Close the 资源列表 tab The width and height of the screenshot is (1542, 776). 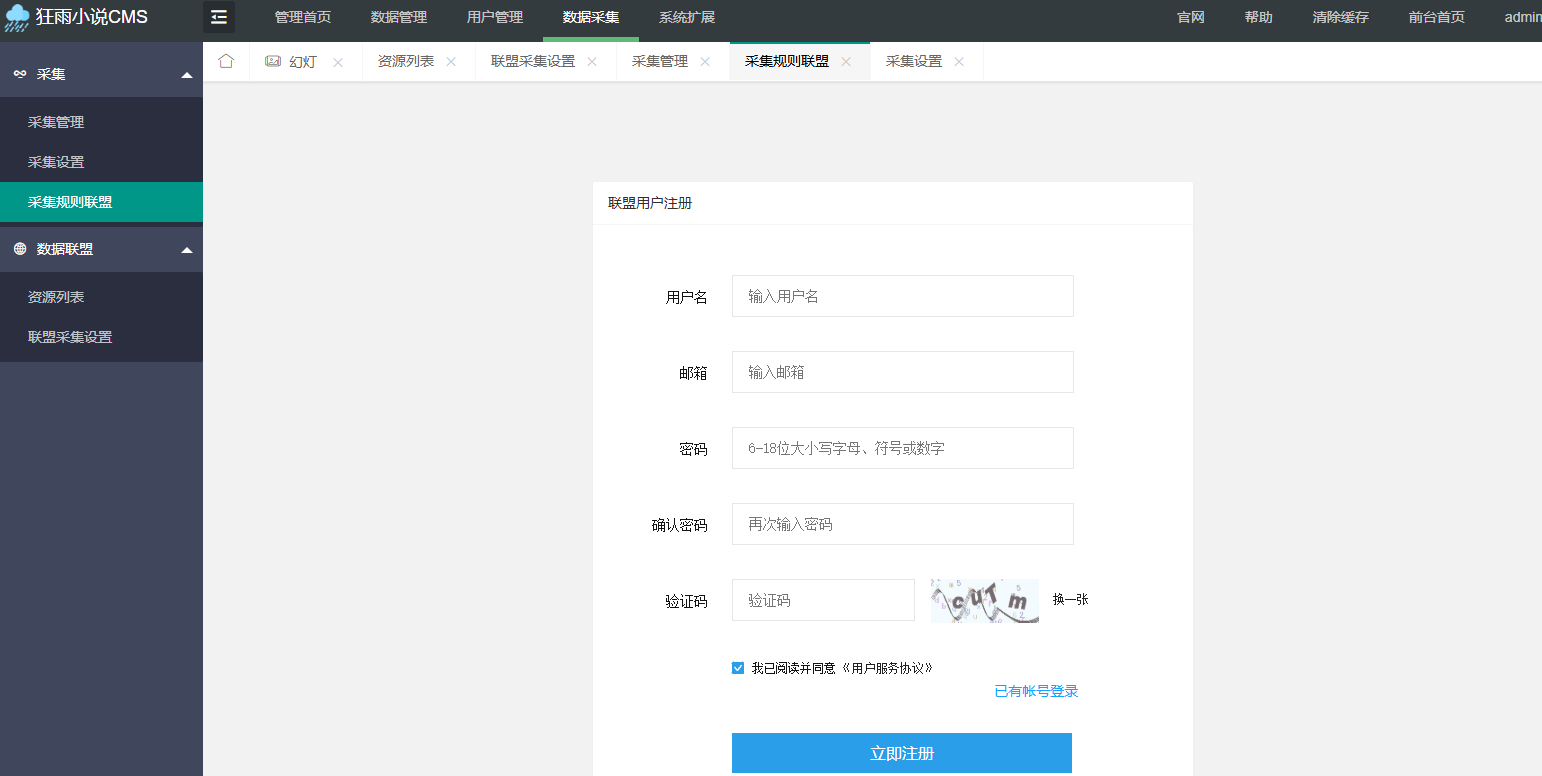[x=451, y=61]
